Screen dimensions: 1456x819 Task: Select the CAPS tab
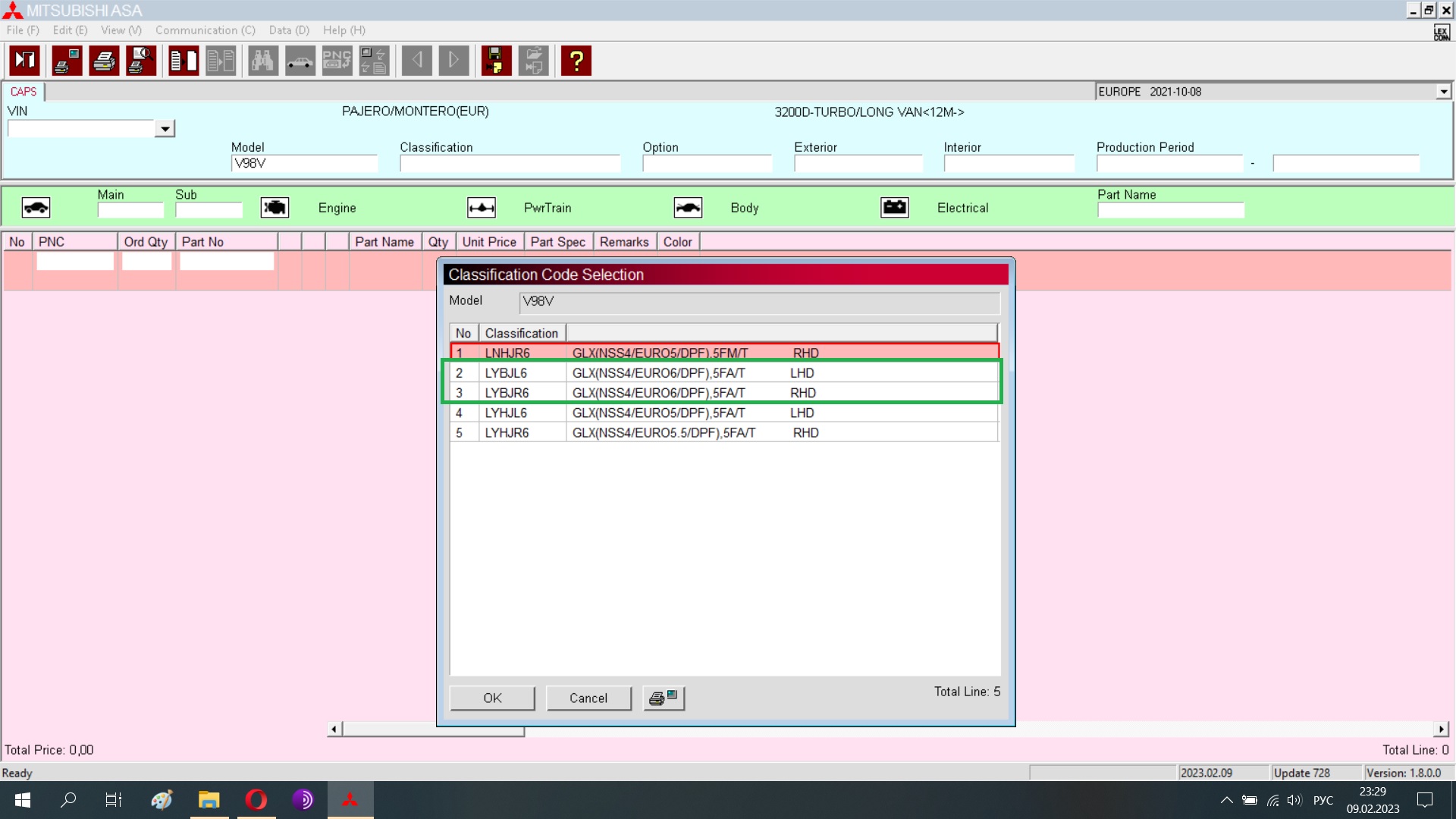[24, 92]
